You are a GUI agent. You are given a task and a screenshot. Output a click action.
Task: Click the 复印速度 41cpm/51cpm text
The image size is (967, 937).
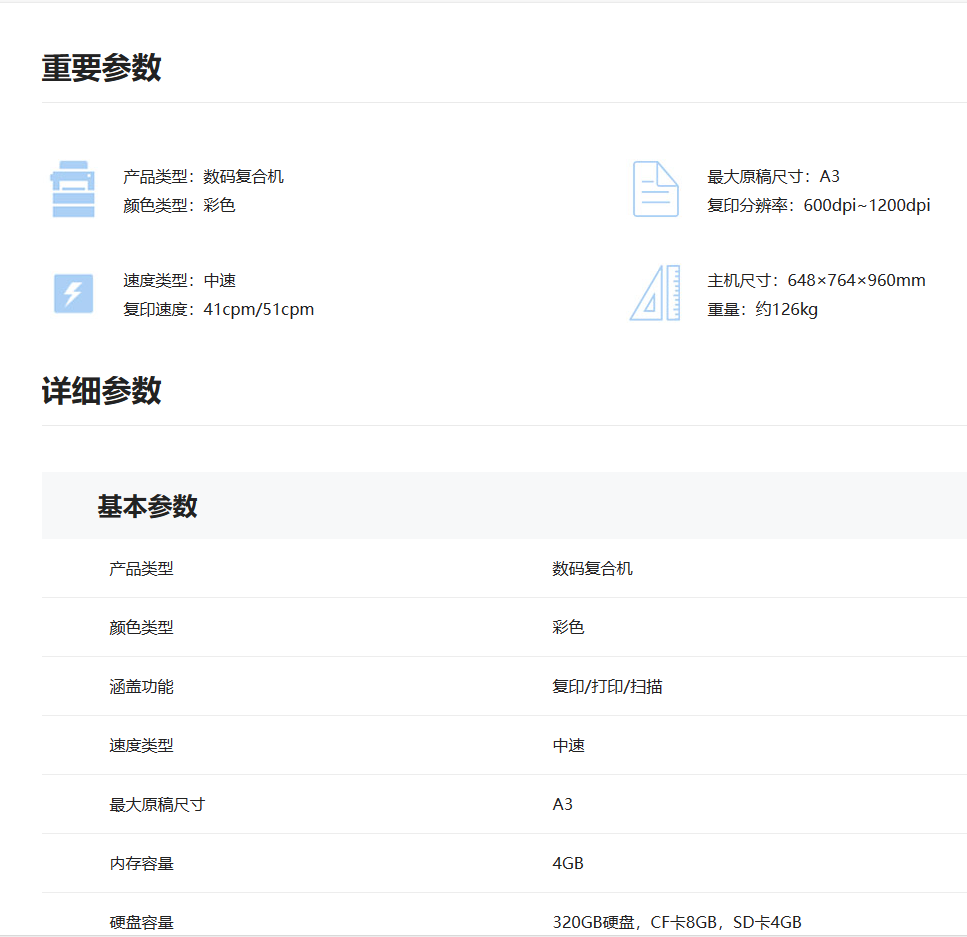pyautogui.click(x=218, y=310)
